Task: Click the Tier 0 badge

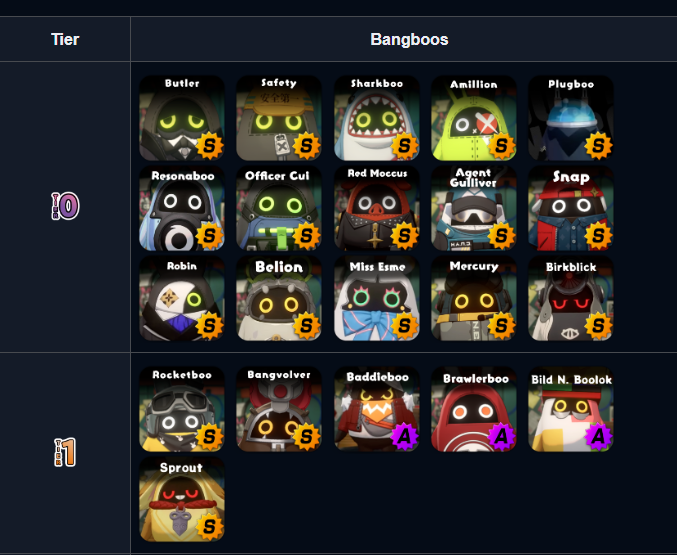Action: 65,206
